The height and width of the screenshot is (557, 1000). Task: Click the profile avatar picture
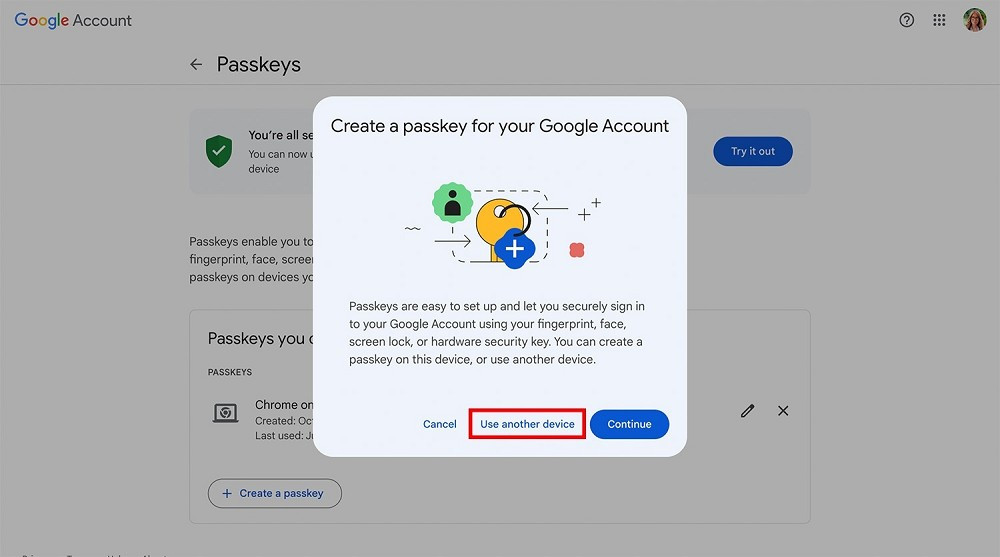(974, 20)
